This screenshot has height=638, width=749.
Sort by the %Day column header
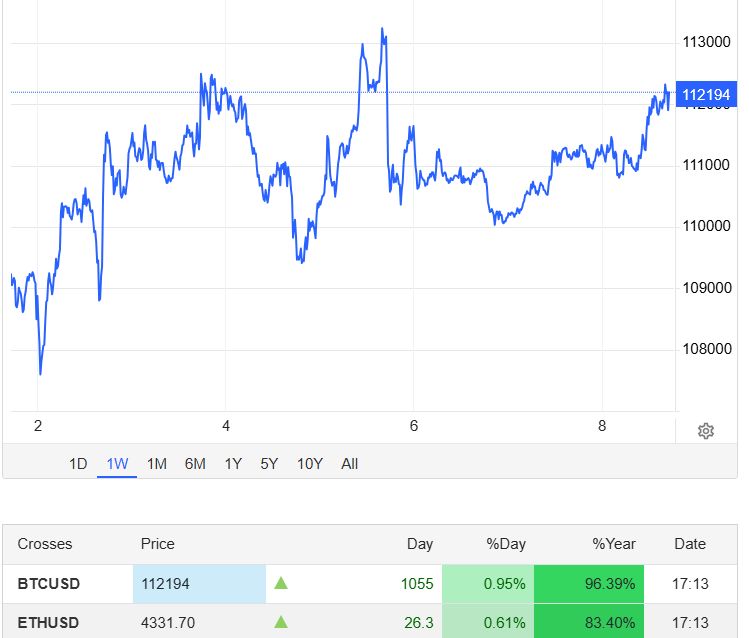click(x=506, y=544)
